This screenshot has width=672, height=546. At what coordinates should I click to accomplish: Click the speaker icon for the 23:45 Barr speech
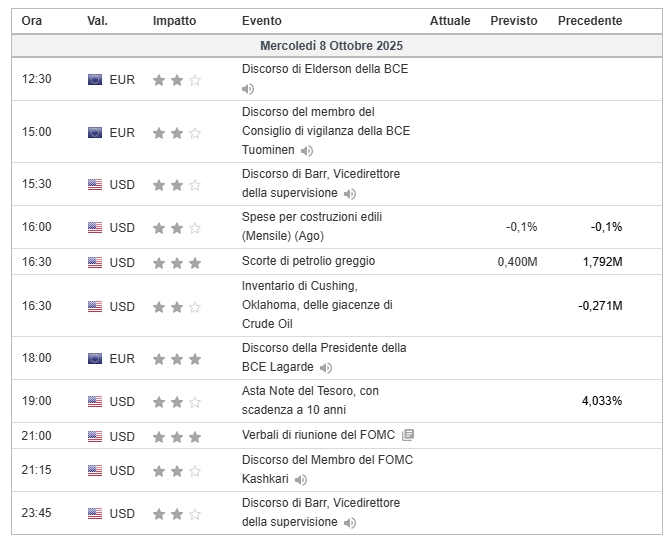coord(350,523)
